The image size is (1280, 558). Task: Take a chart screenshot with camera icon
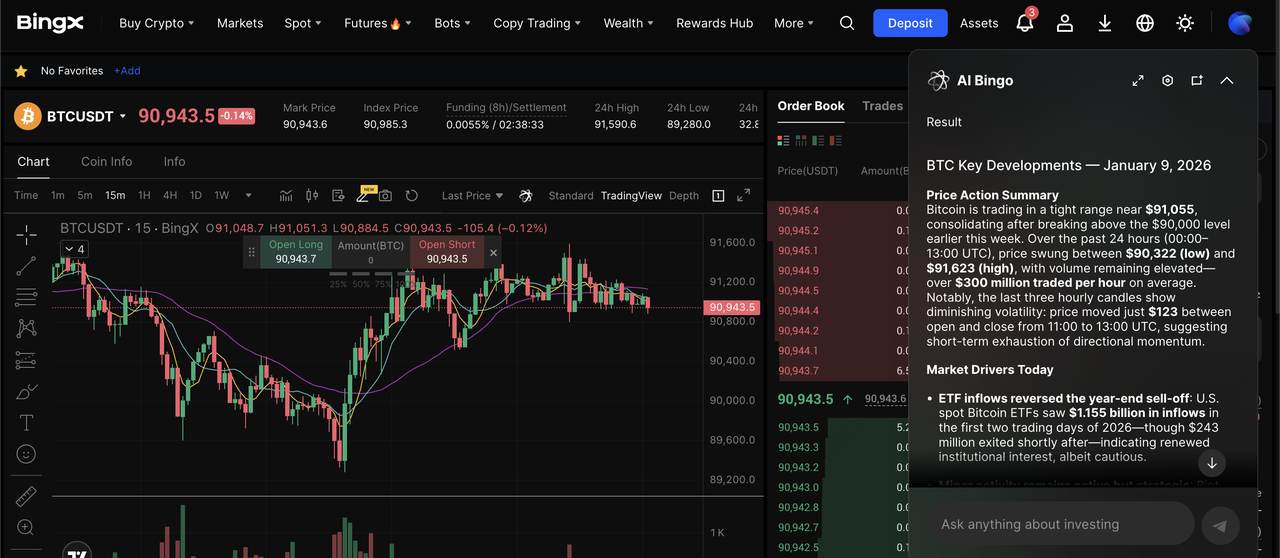pyautogui.click(x=385, y=196)
